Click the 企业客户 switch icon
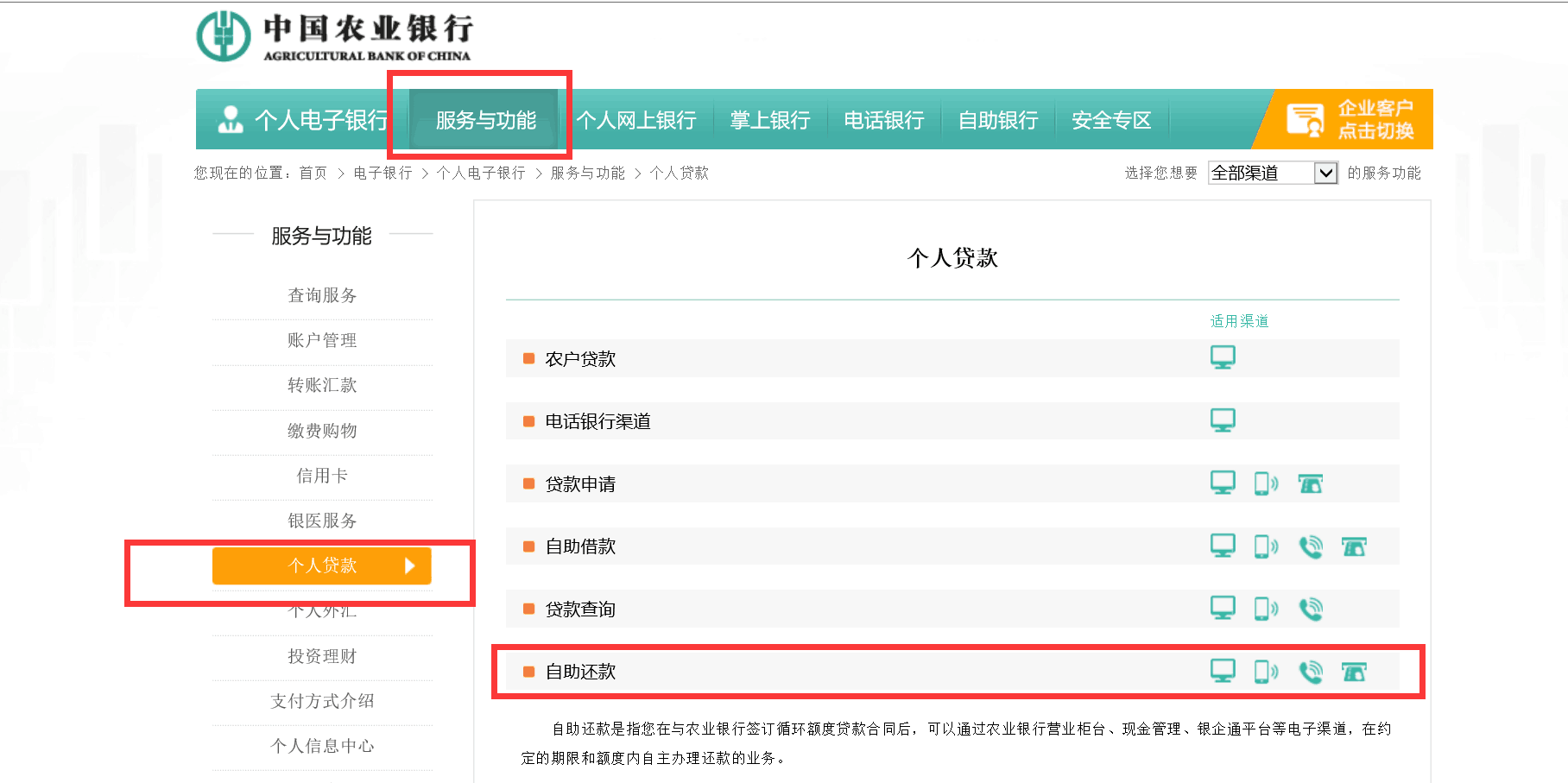The width and height of the screenshot is (1568, 783). tap(1305, 119)
